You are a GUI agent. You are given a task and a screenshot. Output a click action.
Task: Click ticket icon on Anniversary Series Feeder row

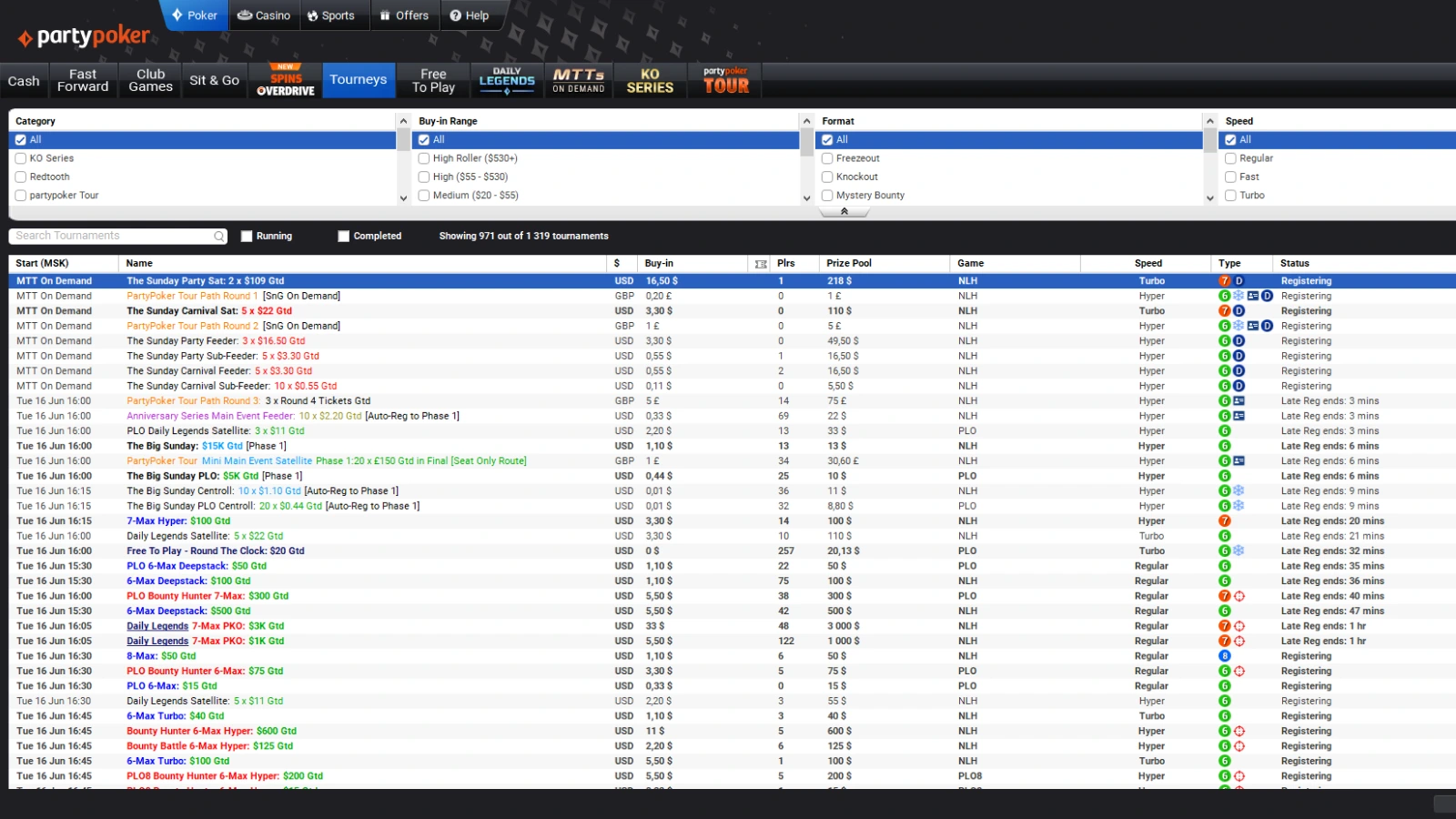(1239, 416)
